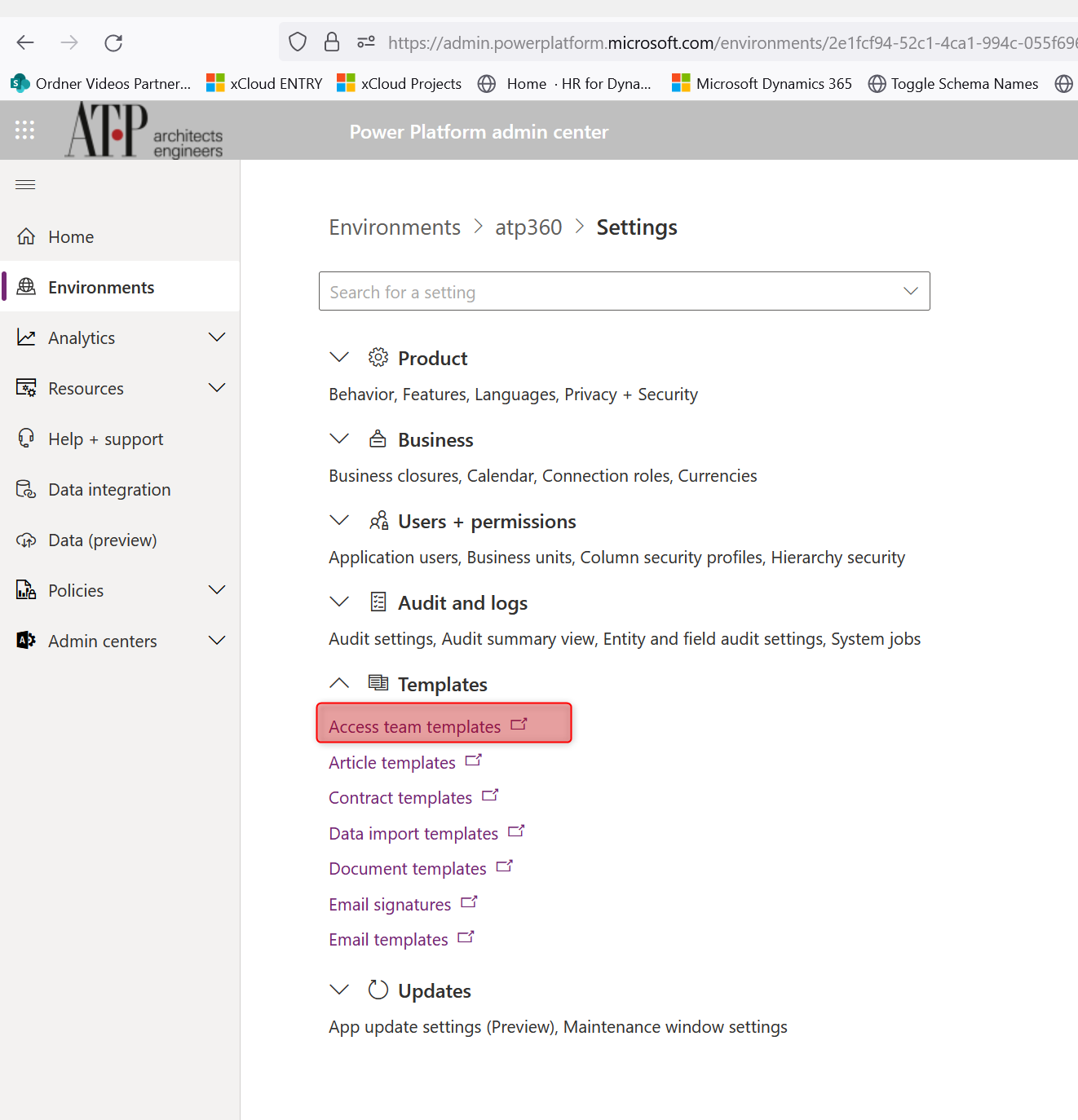Open the Contract templates link
1078x1120 pixels.
(x=400, y=797)
